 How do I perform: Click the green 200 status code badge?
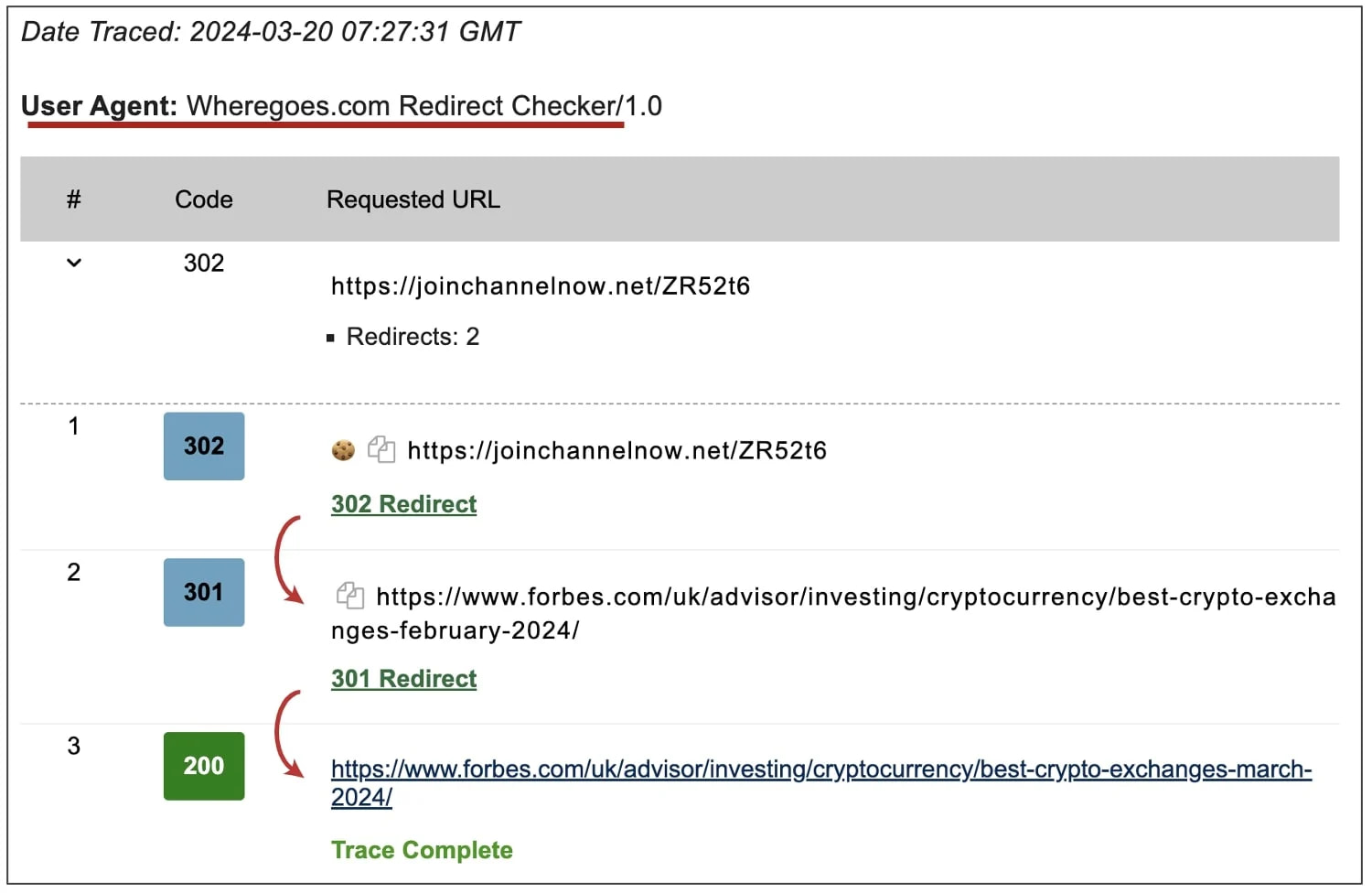tap(204, 766)
